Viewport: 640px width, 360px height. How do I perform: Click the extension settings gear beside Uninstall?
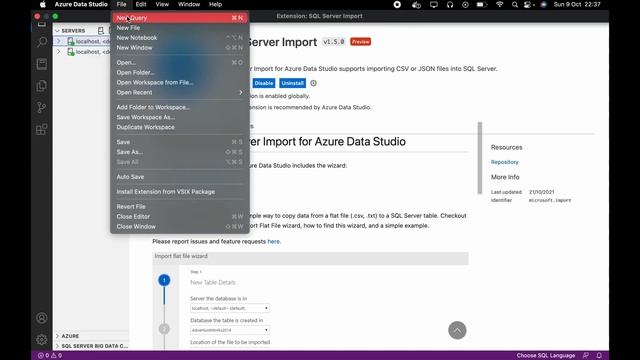click(x=313, y=83)
